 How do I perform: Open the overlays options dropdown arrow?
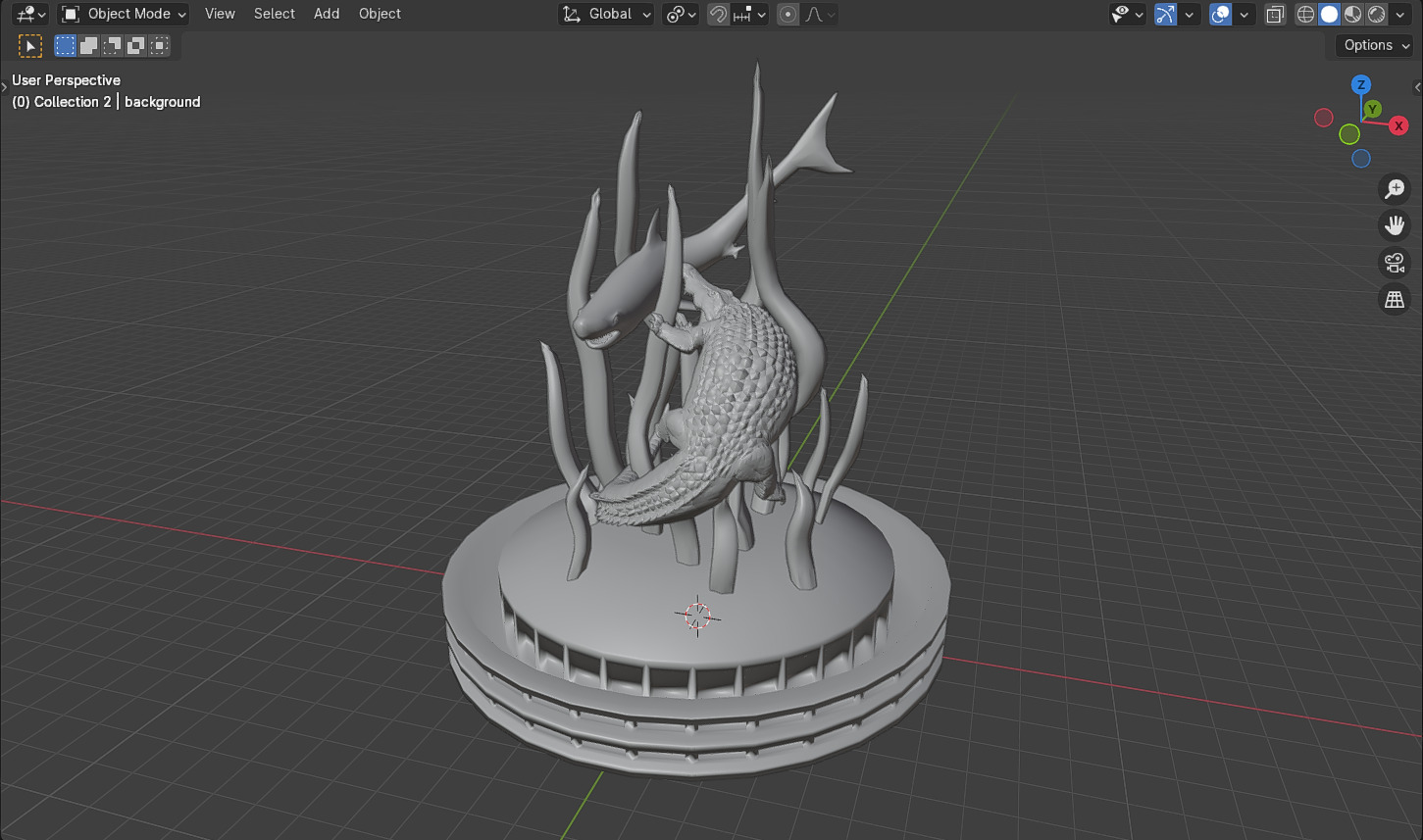pos(1244,14)
